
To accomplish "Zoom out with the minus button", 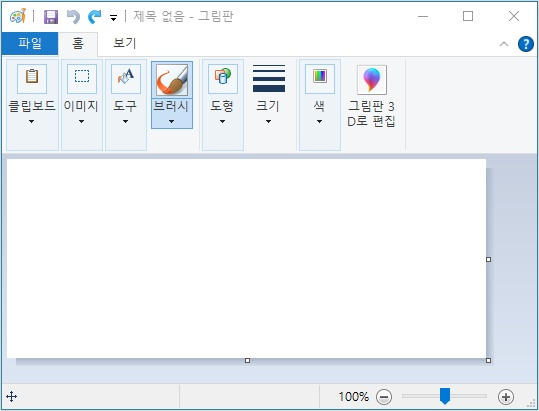I will 384,397.
